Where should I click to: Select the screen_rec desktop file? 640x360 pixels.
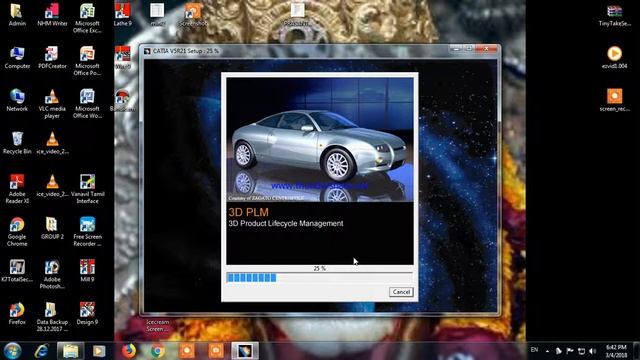tap(614, 100)
